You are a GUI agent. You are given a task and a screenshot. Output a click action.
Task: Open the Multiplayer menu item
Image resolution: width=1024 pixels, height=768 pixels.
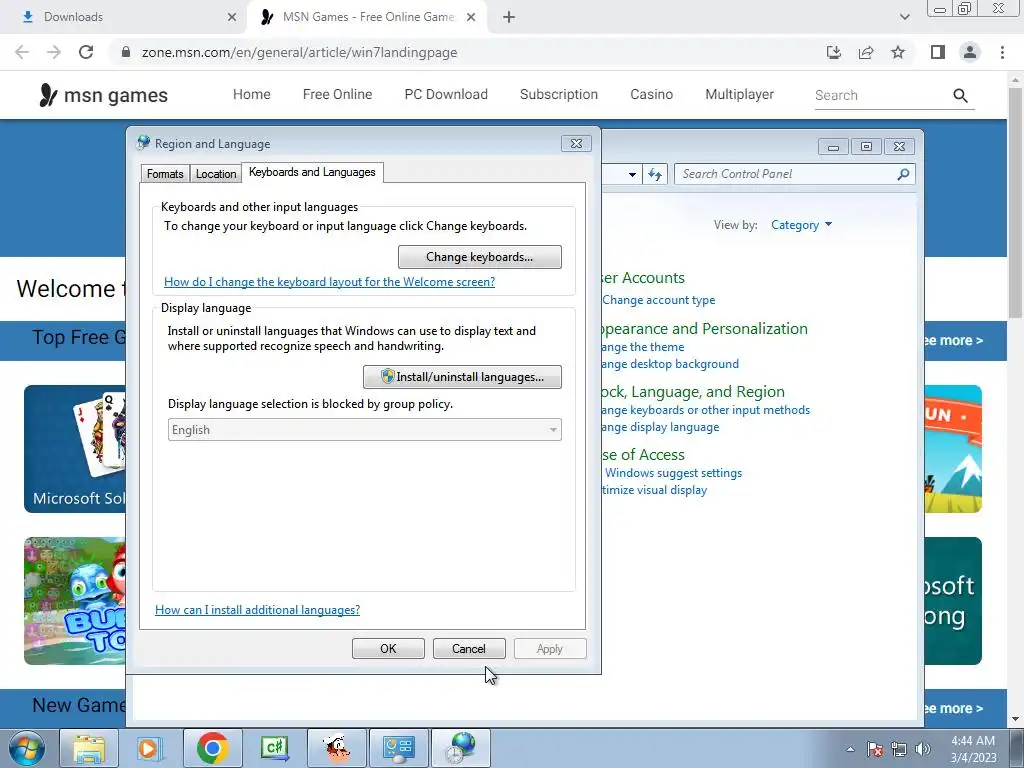[739, 94]
